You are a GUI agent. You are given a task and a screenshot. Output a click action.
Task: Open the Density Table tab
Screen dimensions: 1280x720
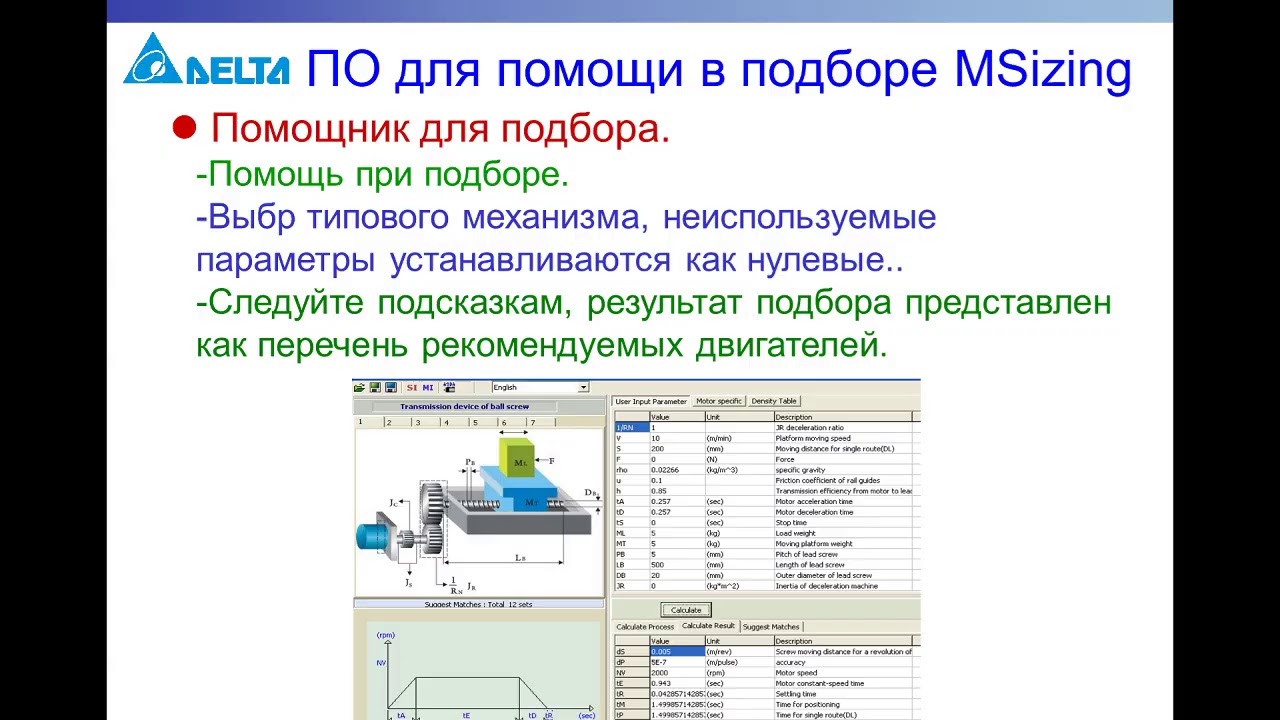click(x=774, y=401)
